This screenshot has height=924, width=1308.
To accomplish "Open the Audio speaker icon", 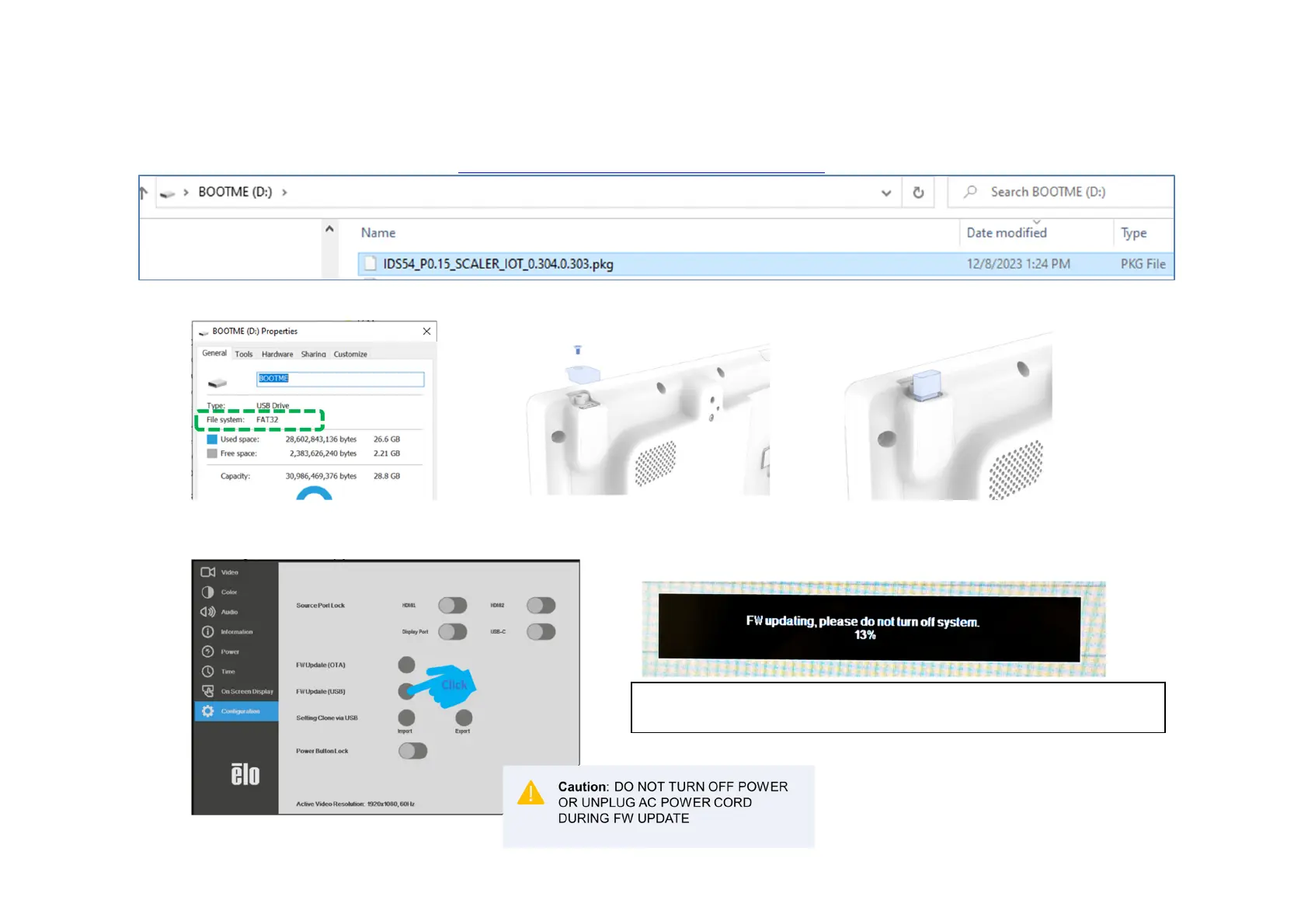I will (x=207, y=612).
